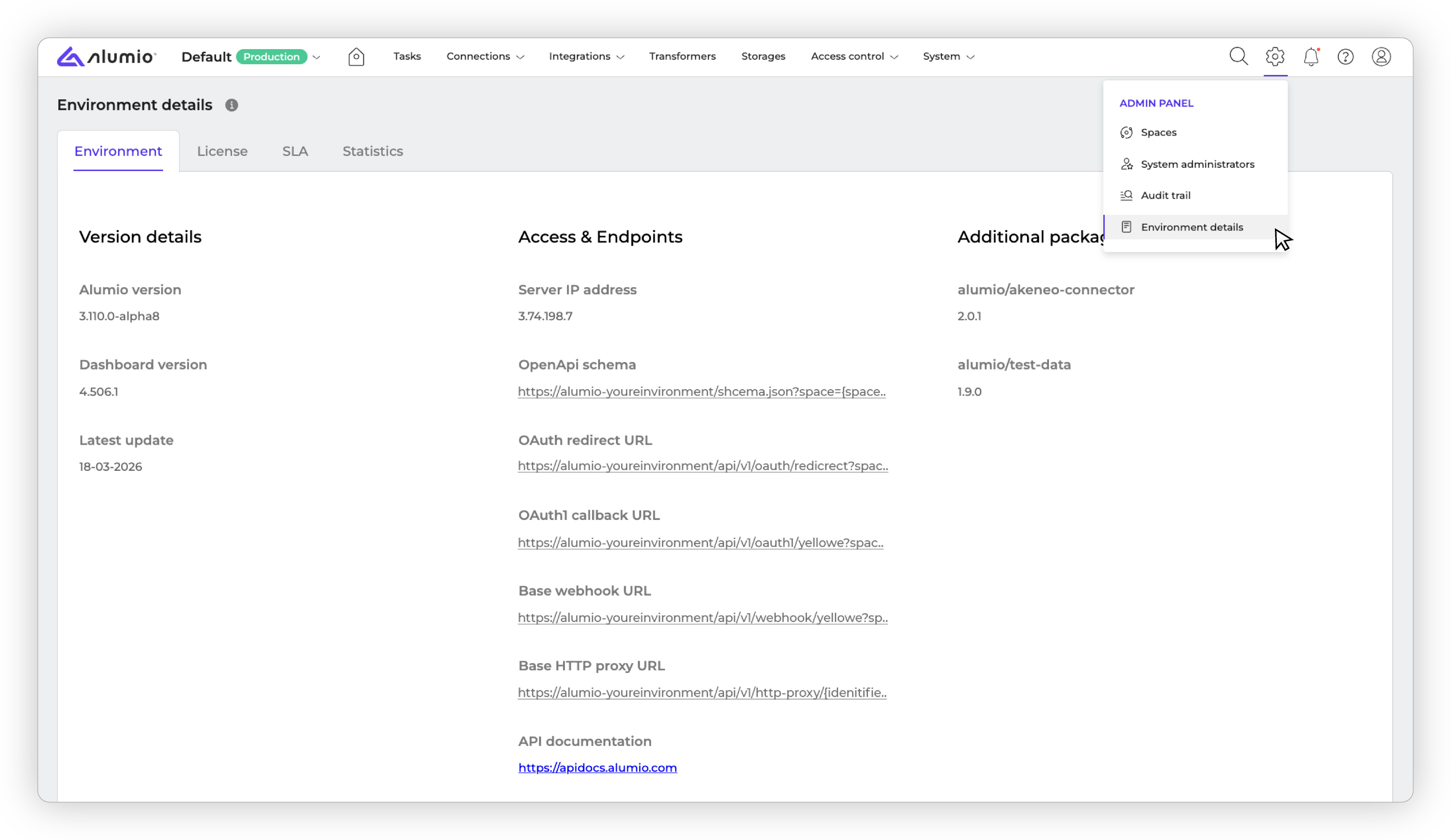This screenshot has height=840, width=1451.
Task: Click the settings gear icon
Action: [x=1275, y=56]
